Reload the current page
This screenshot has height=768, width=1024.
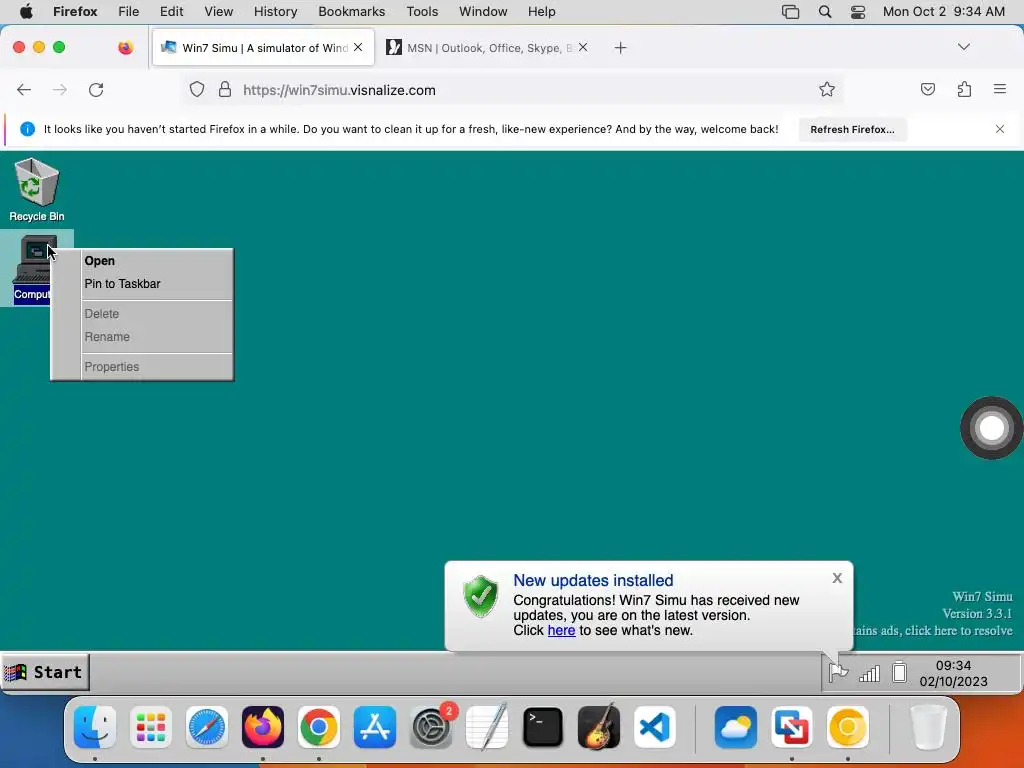coord(96,89)
